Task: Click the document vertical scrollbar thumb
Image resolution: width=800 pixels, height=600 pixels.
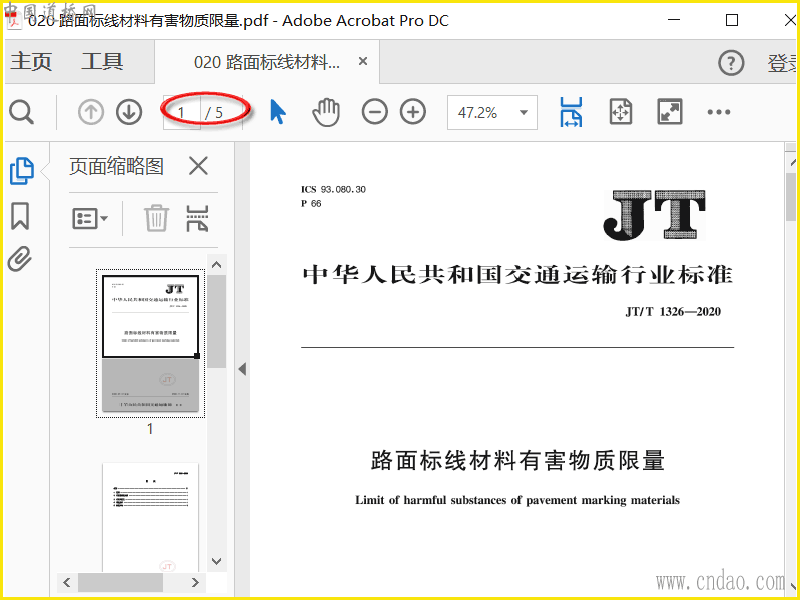Action: tap(791, 197)
